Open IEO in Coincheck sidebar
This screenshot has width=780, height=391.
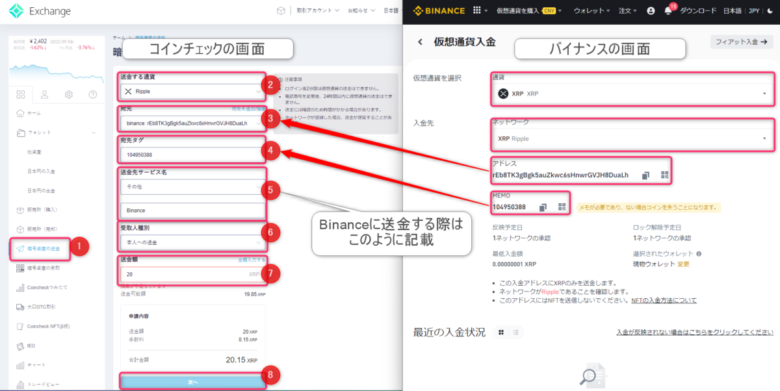[26, 346]
